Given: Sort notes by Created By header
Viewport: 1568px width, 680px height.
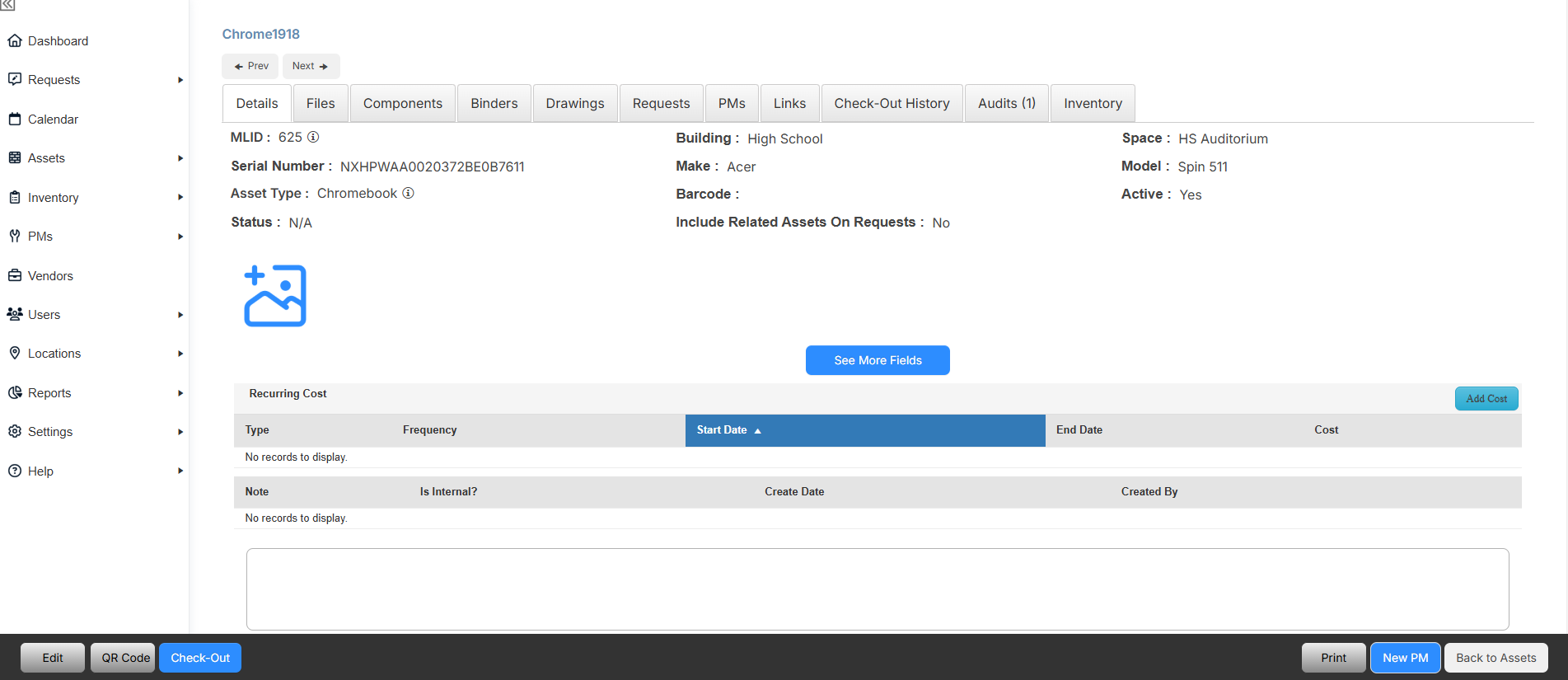Looking at the screenshot, I should coord(1149,492).
